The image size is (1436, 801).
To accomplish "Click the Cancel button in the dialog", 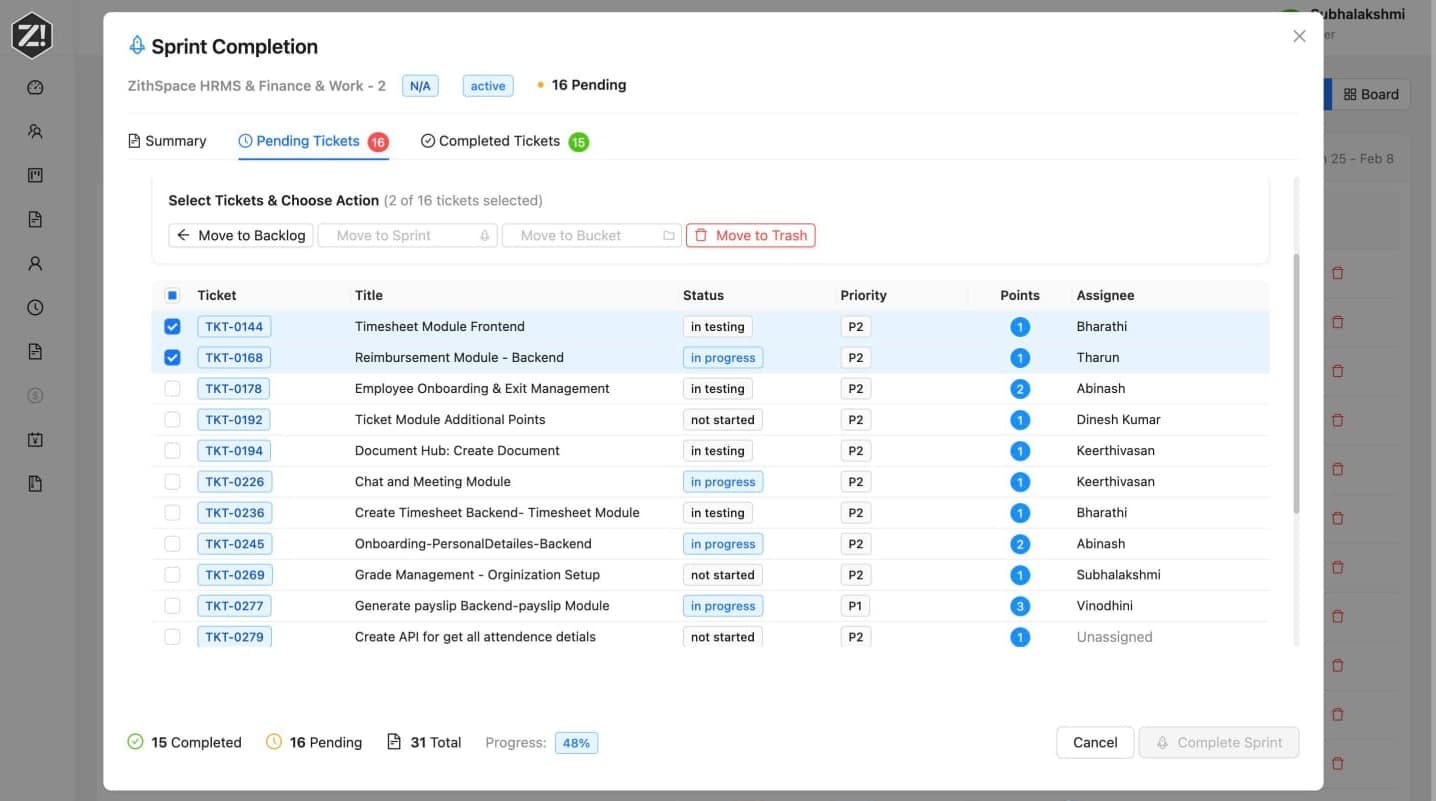I will click(x=1094, y=742).
